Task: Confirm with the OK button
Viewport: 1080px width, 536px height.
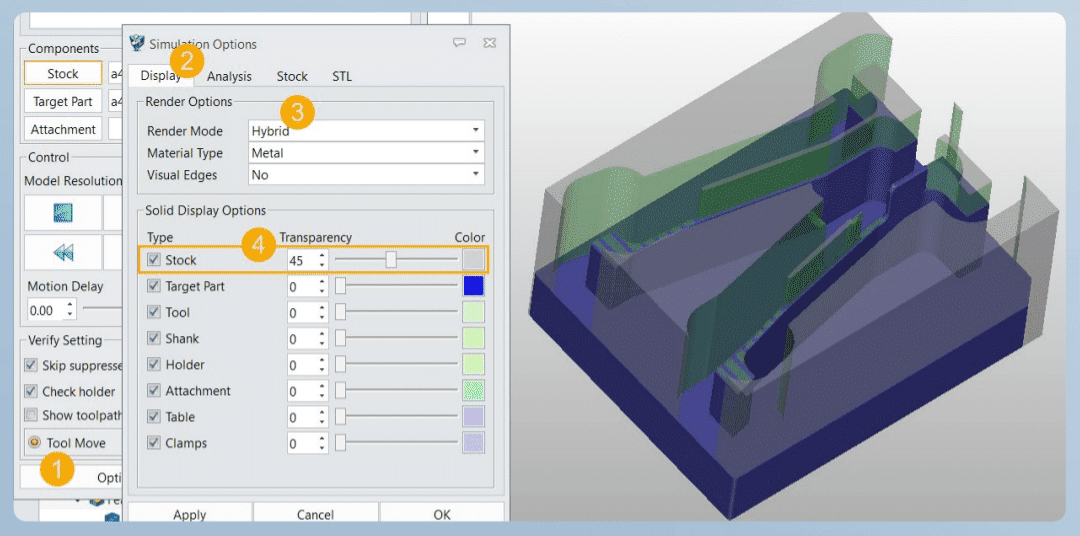Action: tap(442, 513)
